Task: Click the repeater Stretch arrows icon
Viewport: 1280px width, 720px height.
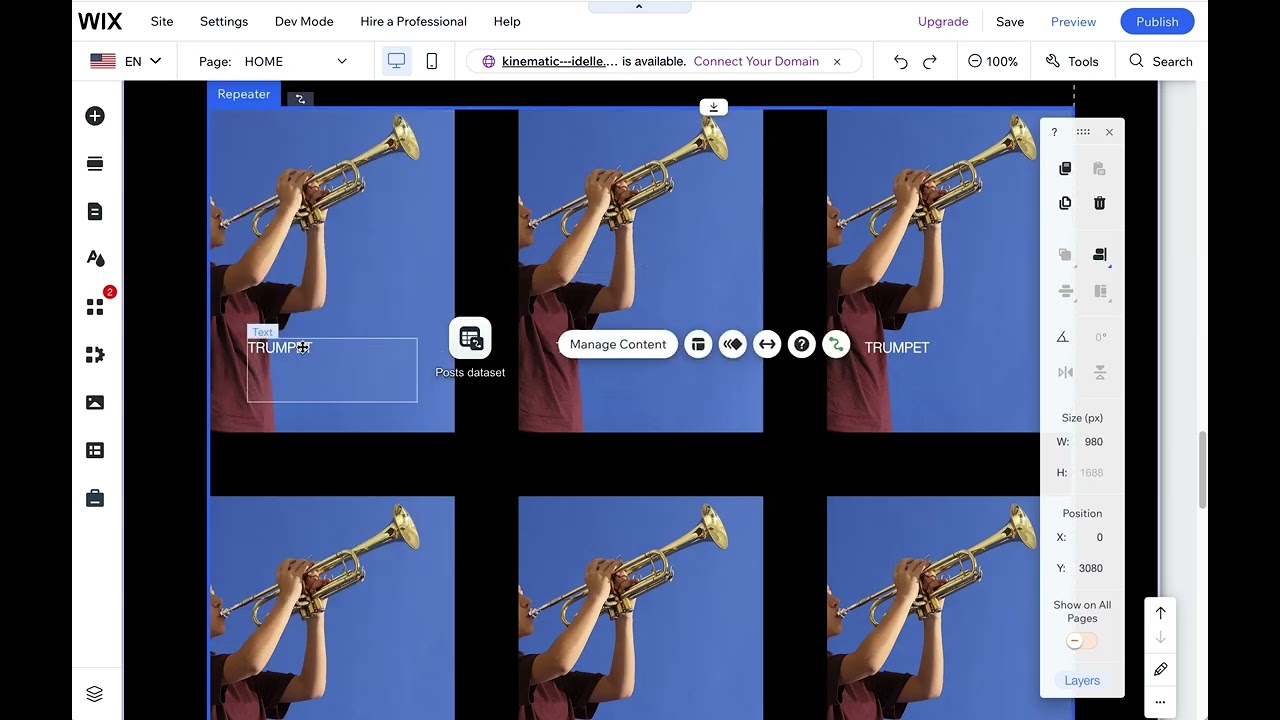Action: point(767,344)
